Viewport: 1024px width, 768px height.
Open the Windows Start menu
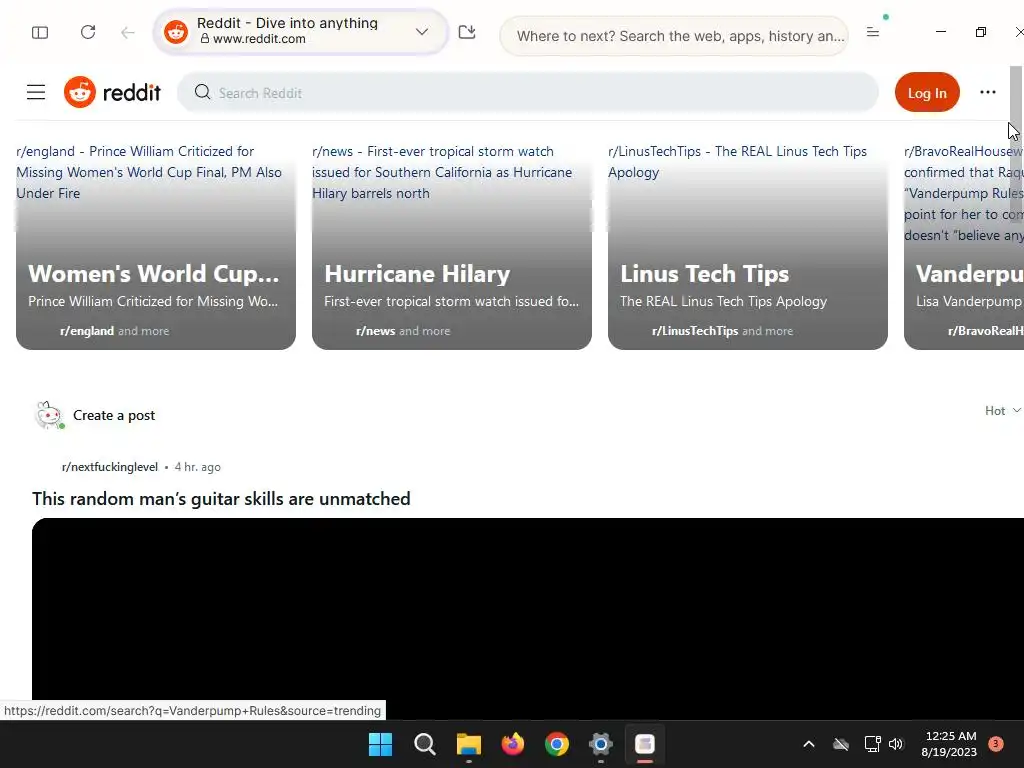click(x=380, y=744)
